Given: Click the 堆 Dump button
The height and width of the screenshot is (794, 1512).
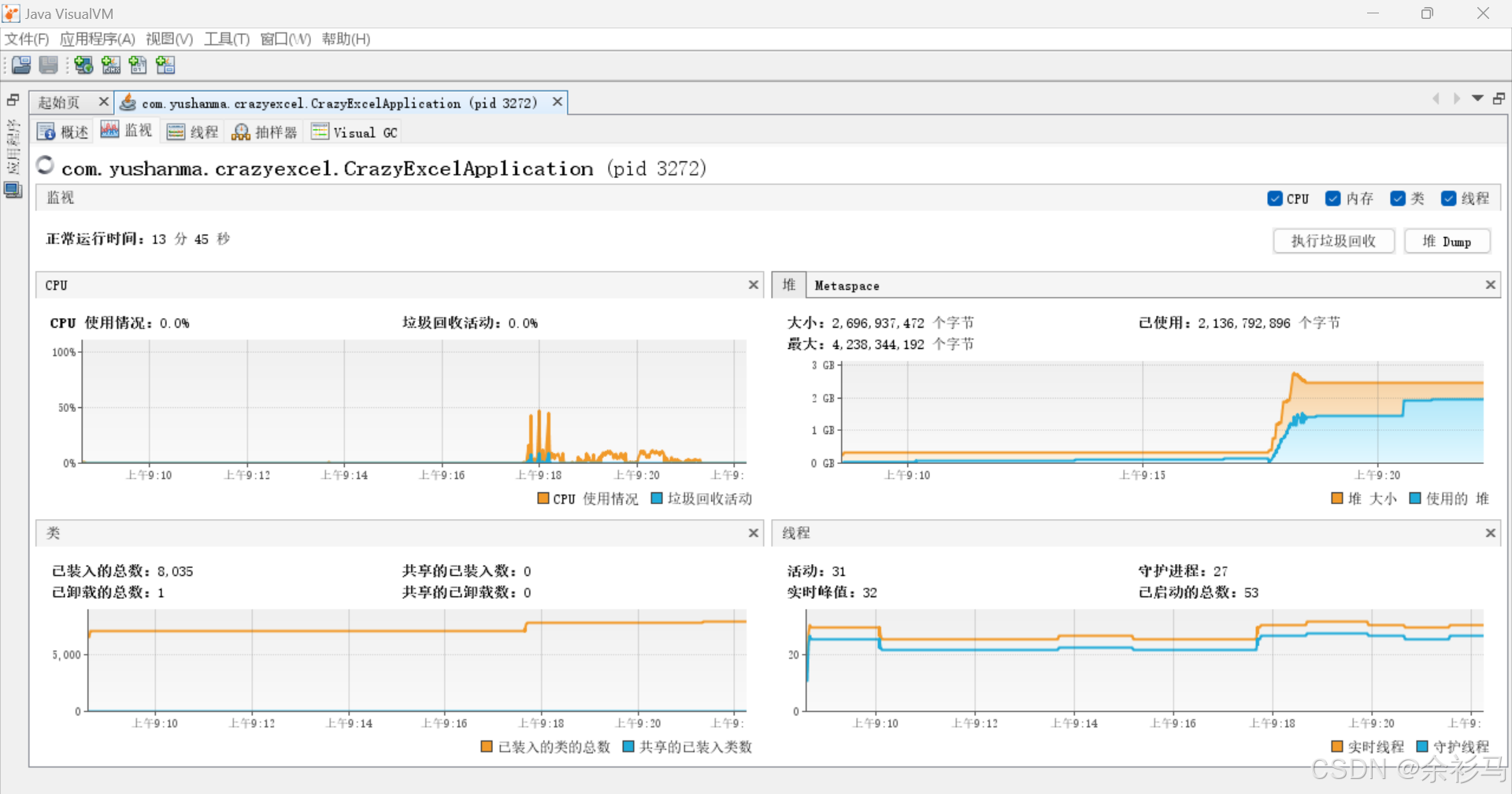Looking at the screenshot, I should [x=1447, y=241].
